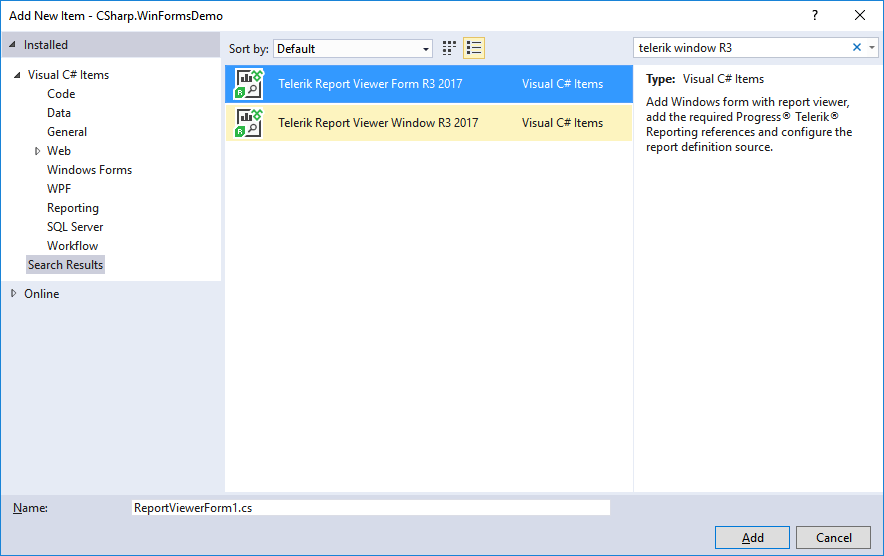The height and width of the screenshot is (556, 884).
Task: Click the Installed header label
Action: point(46,45)
